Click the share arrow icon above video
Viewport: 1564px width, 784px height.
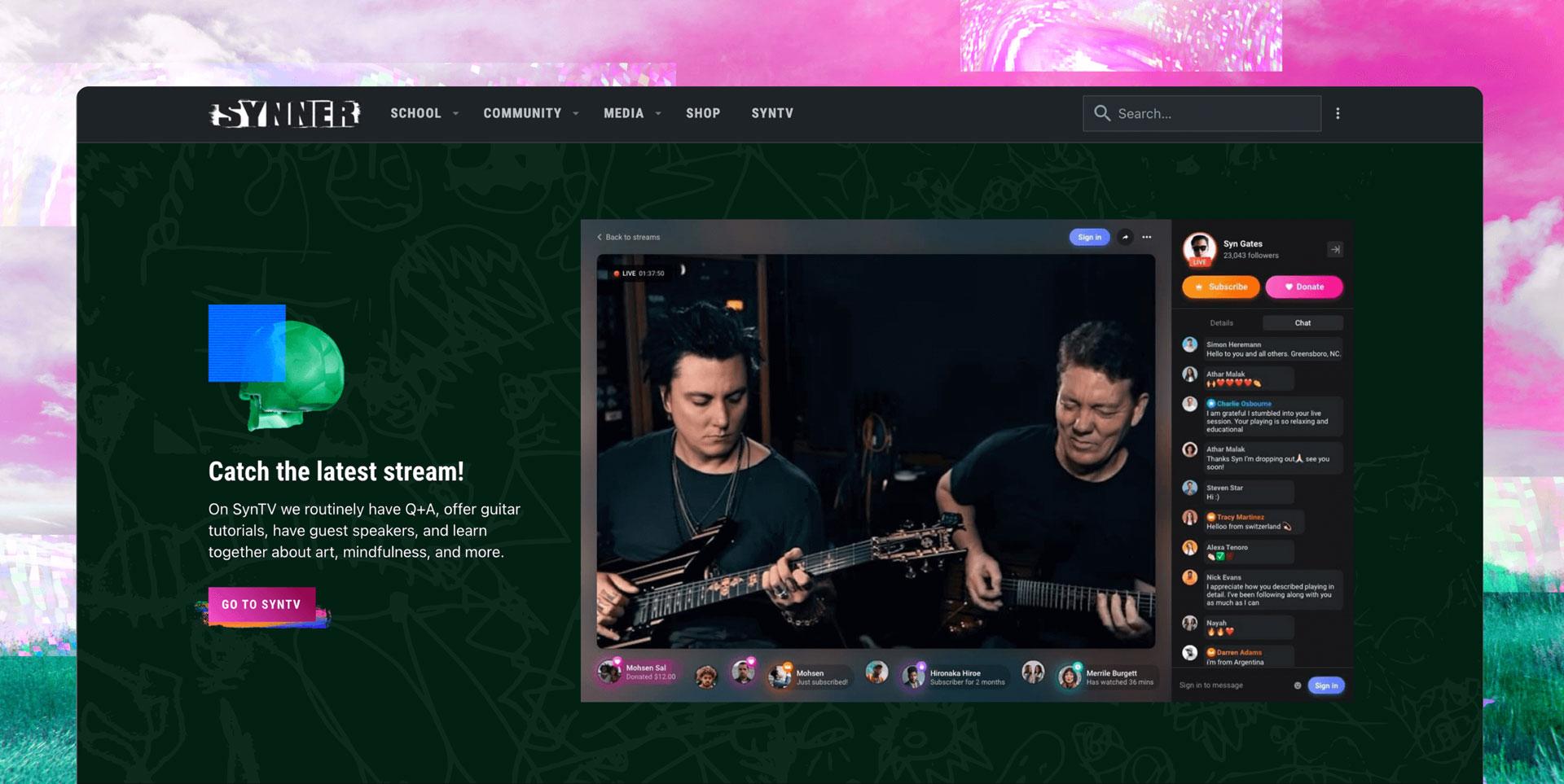[x=1125, y=238]
